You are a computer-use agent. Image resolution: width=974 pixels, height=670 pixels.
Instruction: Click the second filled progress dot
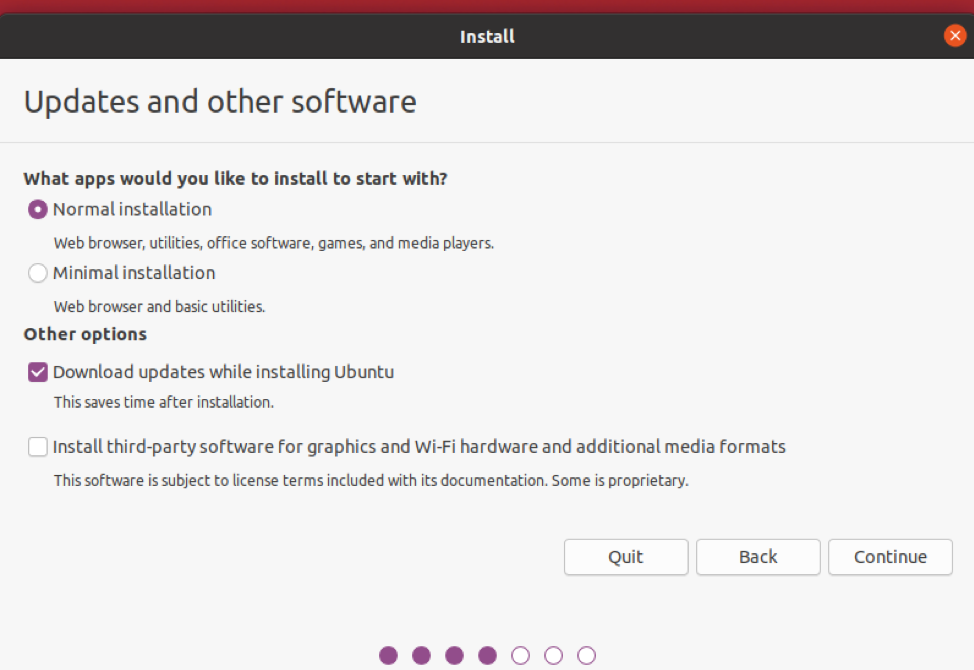pyautogui.click(x=422, y=656)
